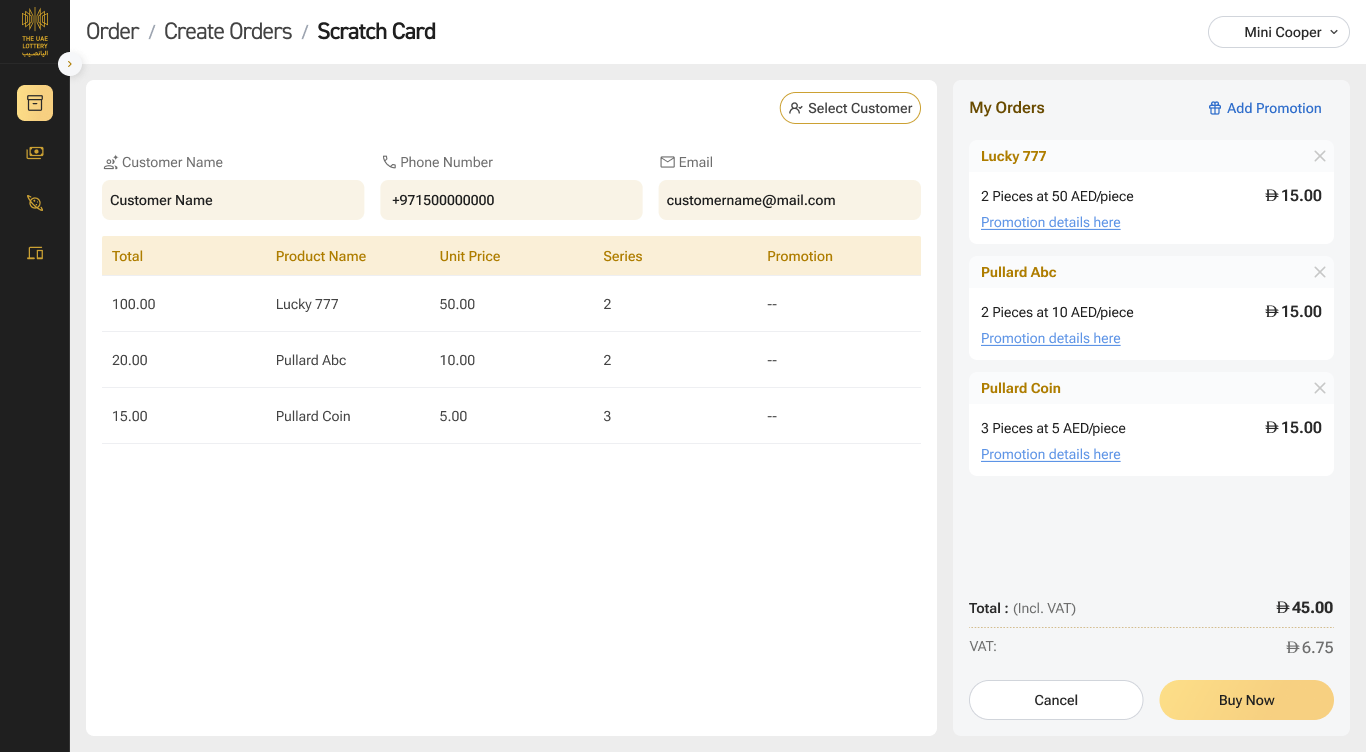The image size is (1366, 752).
Task: Click the 100.00 total cell
Action: coord(134,304)
